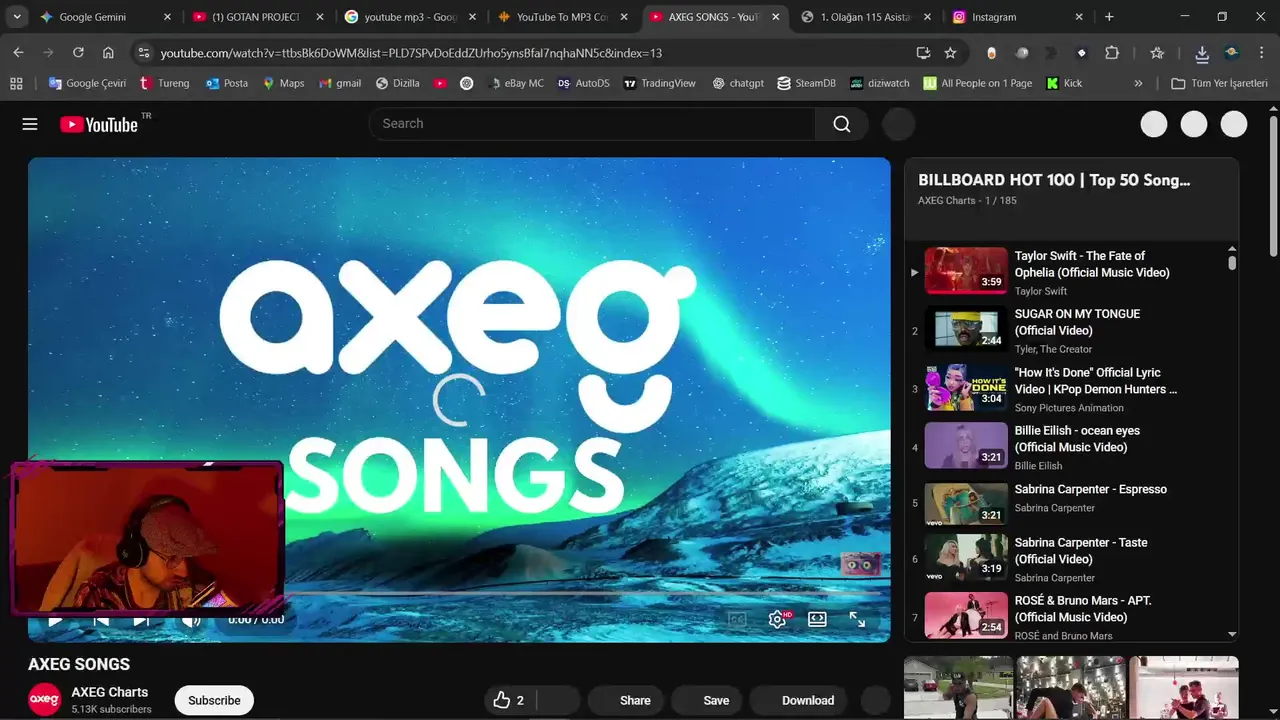Switch to youtube mp3 Google tab
1280x720 pixels.
pos(410,17)
